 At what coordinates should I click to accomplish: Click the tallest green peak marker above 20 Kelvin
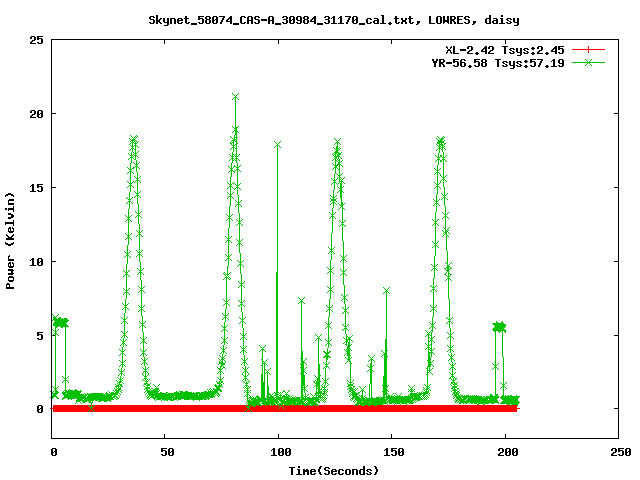click(x=235, y=97)
